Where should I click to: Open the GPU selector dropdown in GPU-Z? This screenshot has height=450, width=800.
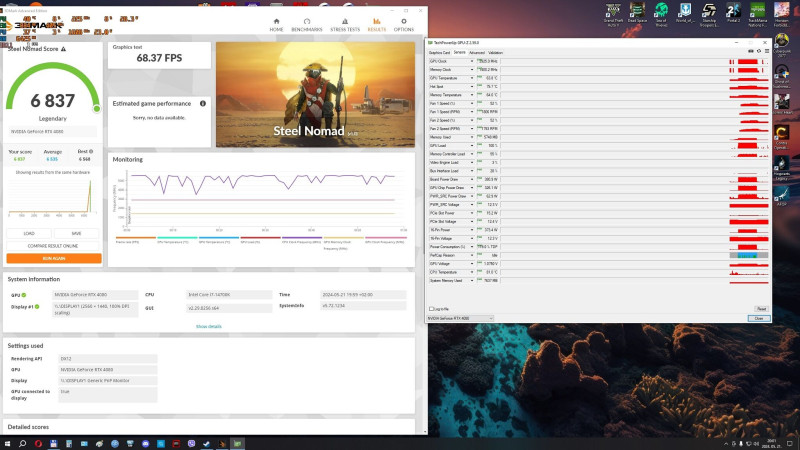pos(460,318)
